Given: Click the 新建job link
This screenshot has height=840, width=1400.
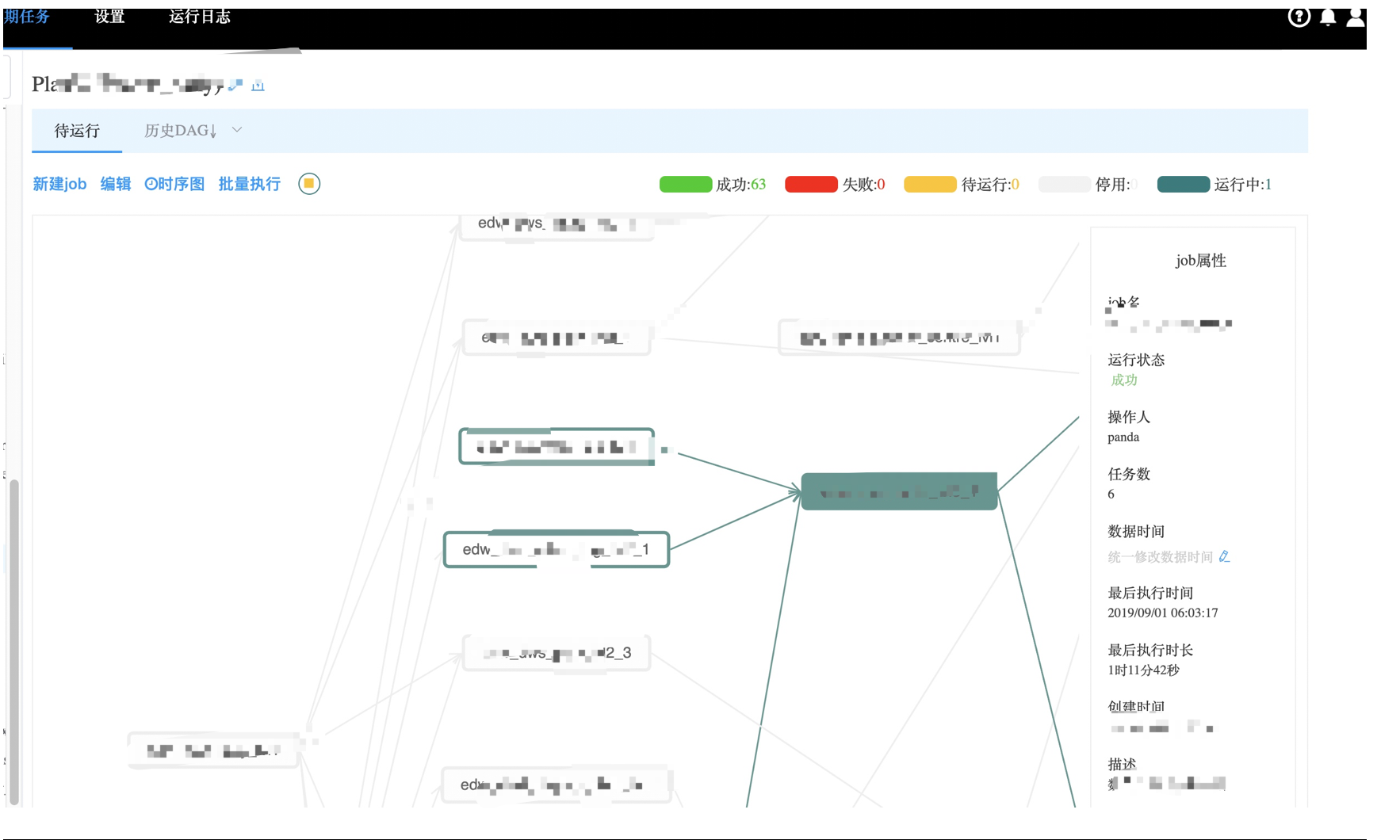Looking at the screenshot, I should (x=59, y=184).
